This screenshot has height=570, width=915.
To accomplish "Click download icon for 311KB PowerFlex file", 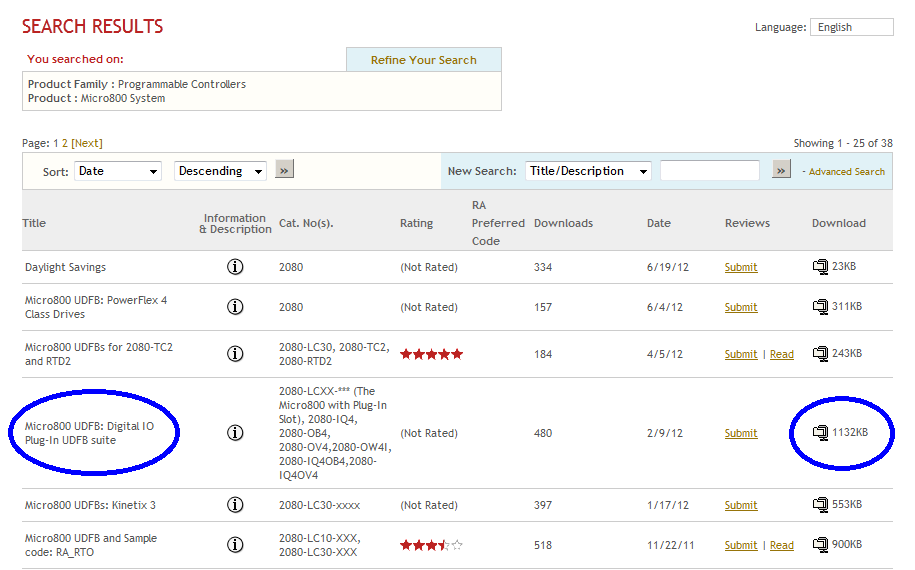I will tap(820, 307).
